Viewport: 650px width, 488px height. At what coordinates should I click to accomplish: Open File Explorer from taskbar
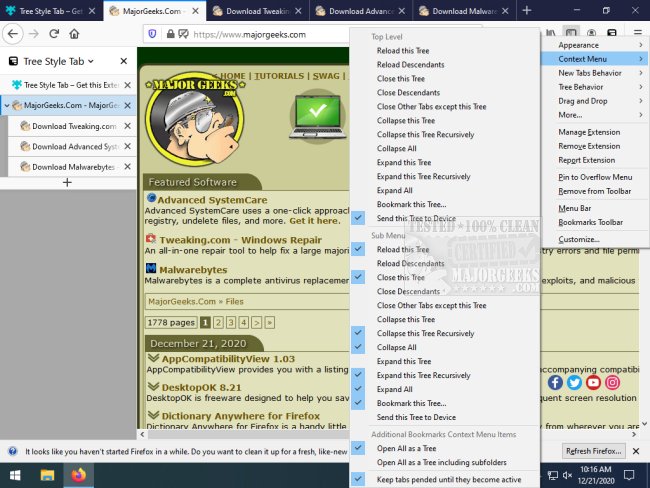coord(47,475)
